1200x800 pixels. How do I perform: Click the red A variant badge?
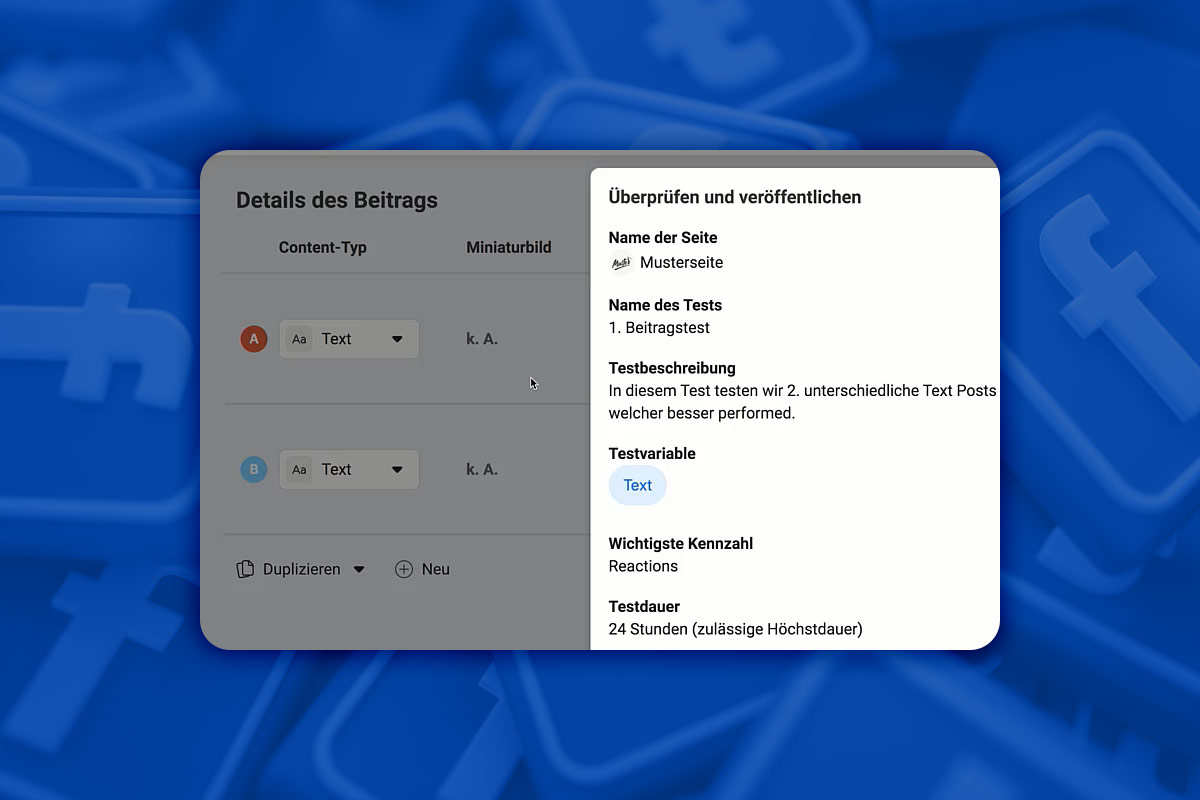pos(254,339)
